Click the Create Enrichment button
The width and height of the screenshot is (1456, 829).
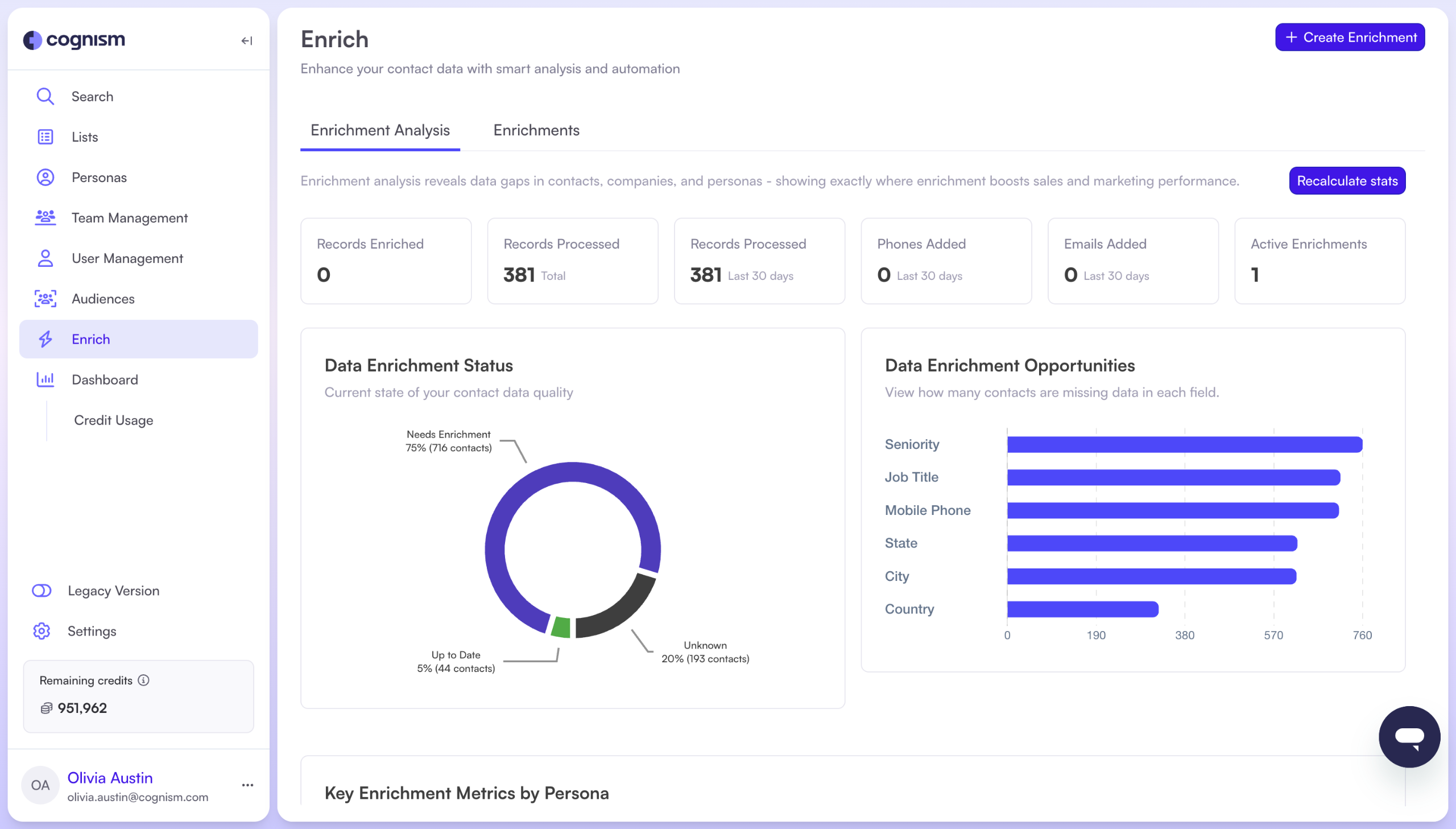1349,38
